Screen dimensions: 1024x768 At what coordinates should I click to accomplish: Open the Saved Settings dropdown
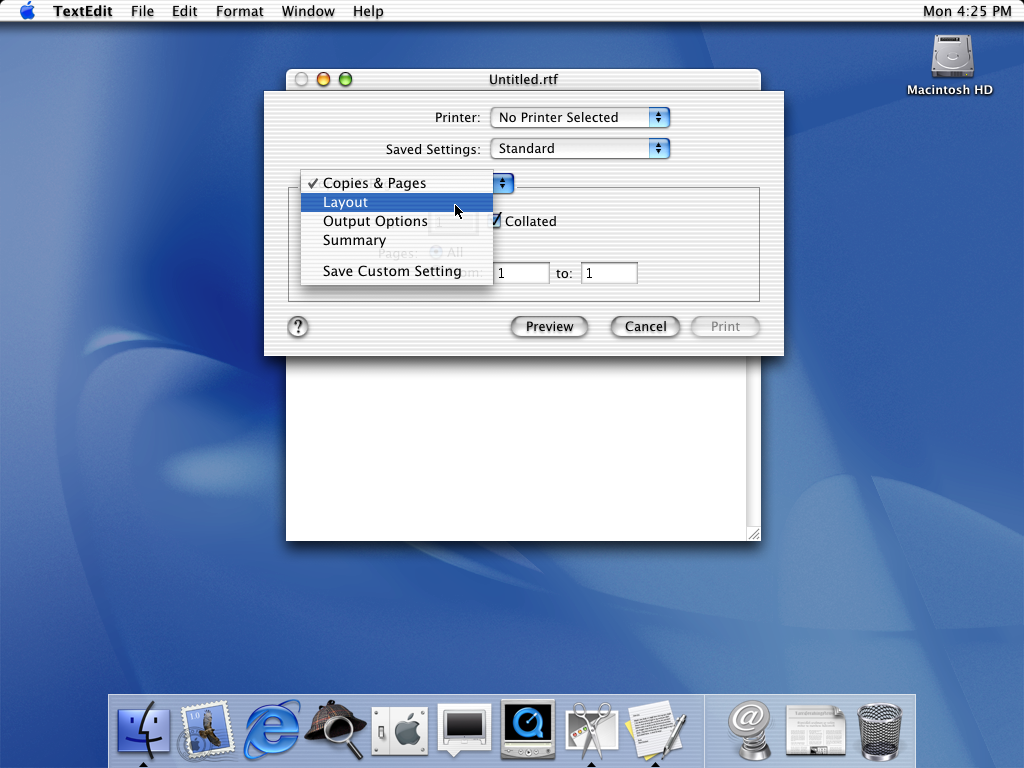[x=579, y=148]
